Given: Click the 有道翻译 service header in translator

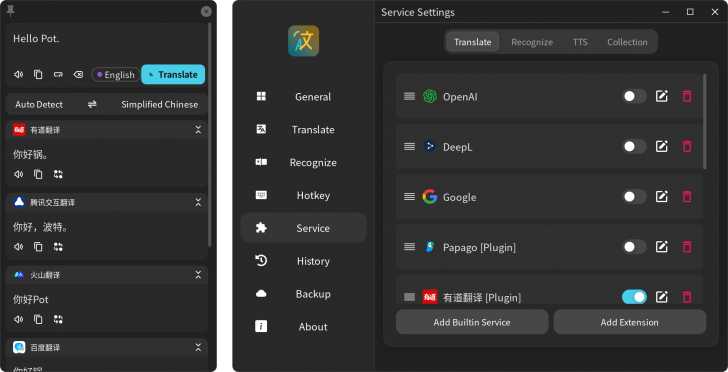Looking at the screenshot, I should pyautogui.click(x=107, y=130).
